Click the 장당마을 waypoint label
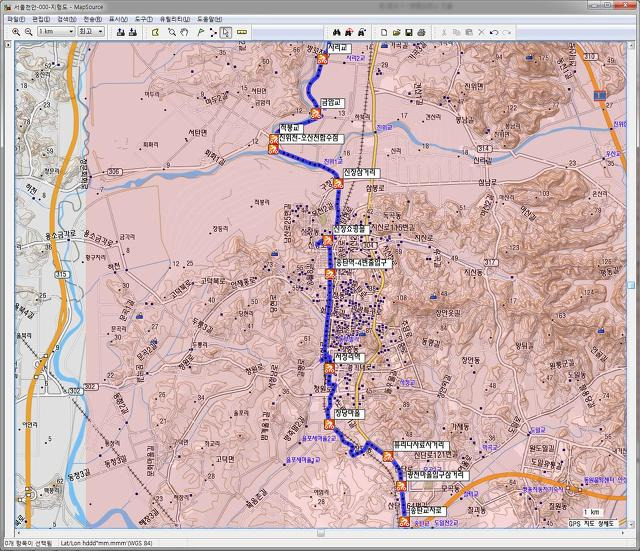Image resolution: width=640 pixels, height=551 pixels. (349, 413)
